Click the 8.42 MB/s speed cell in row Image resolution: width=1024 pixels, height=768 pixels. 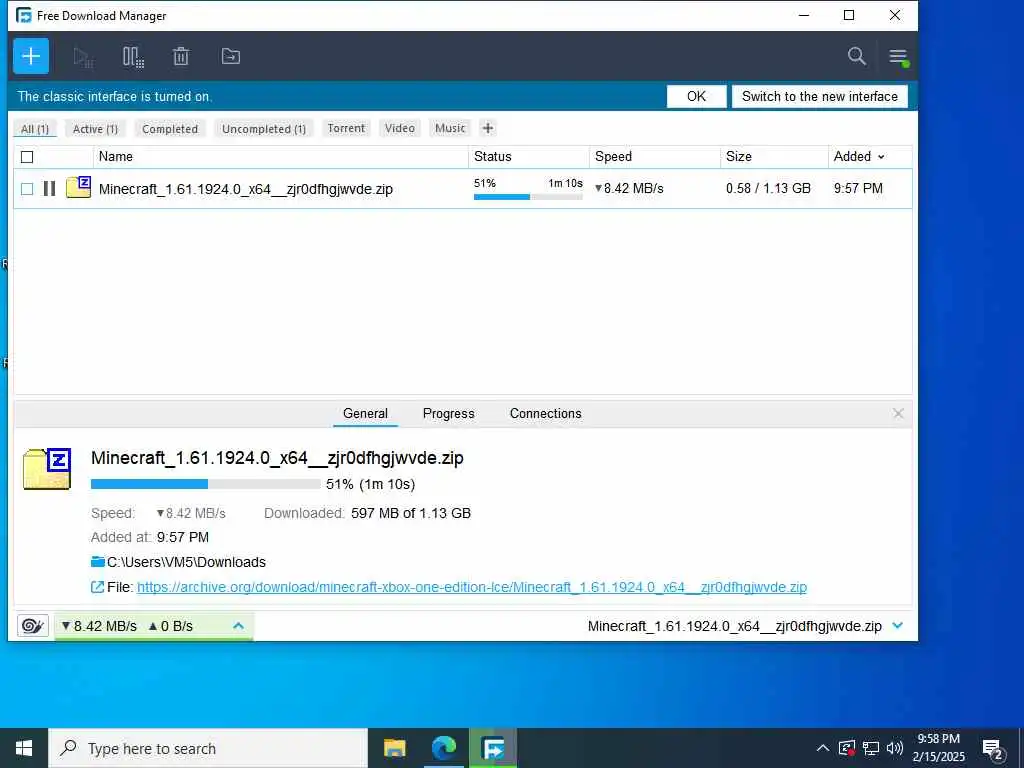click(630, 189)
